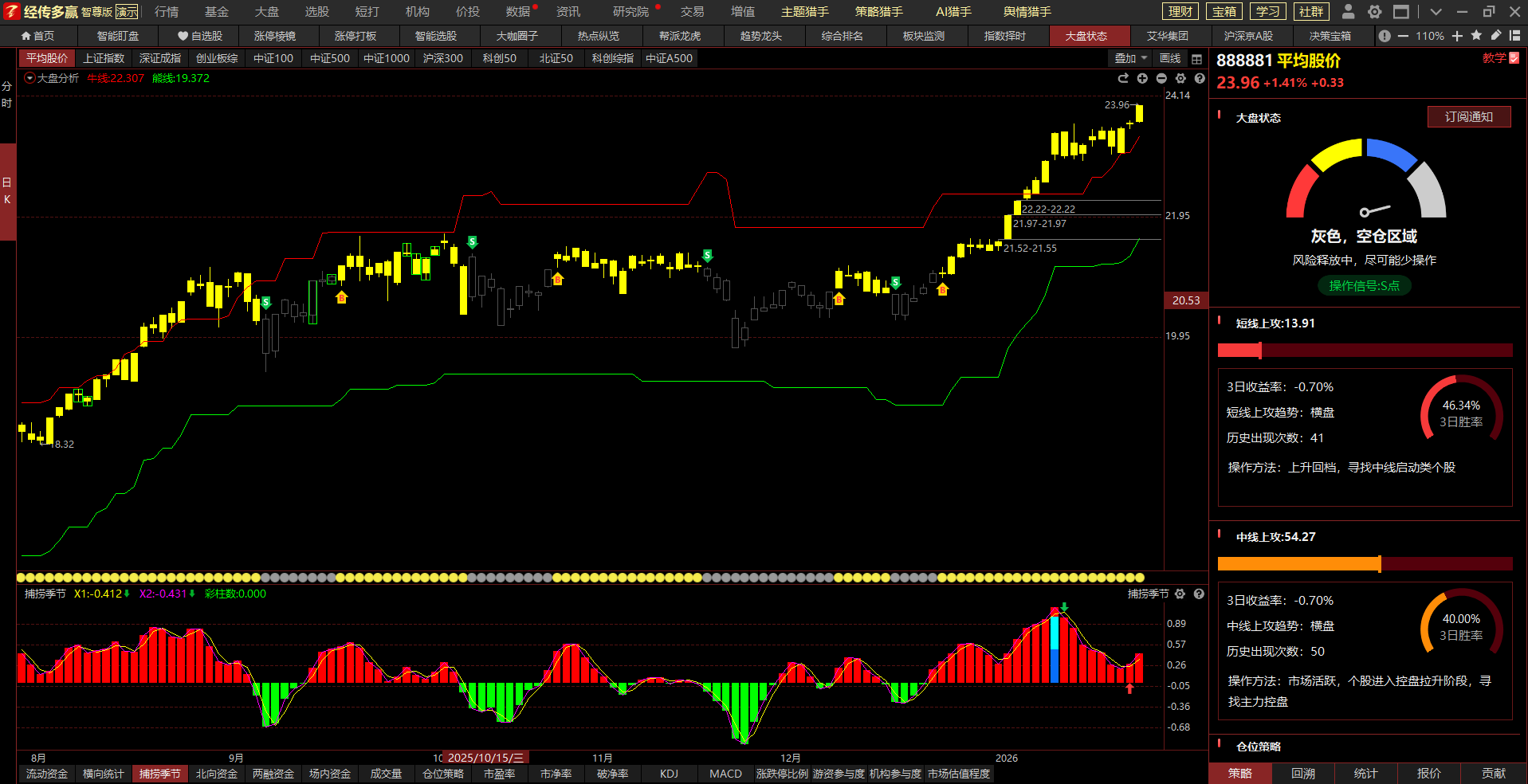This screenshot has height=784, width=1528.
Task: Toggle the 教学 checkbox icon
Action: (1514, 58)
